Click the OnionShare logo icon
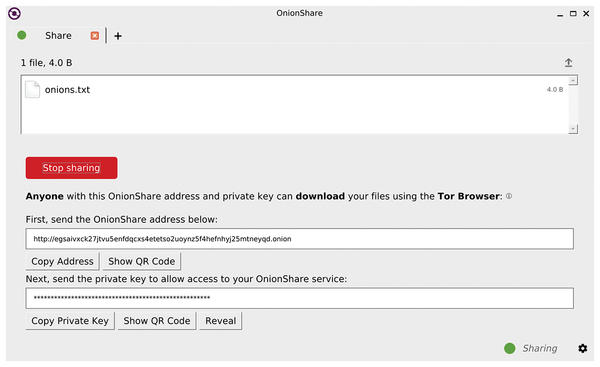600x367 pixels. [14, 13]
